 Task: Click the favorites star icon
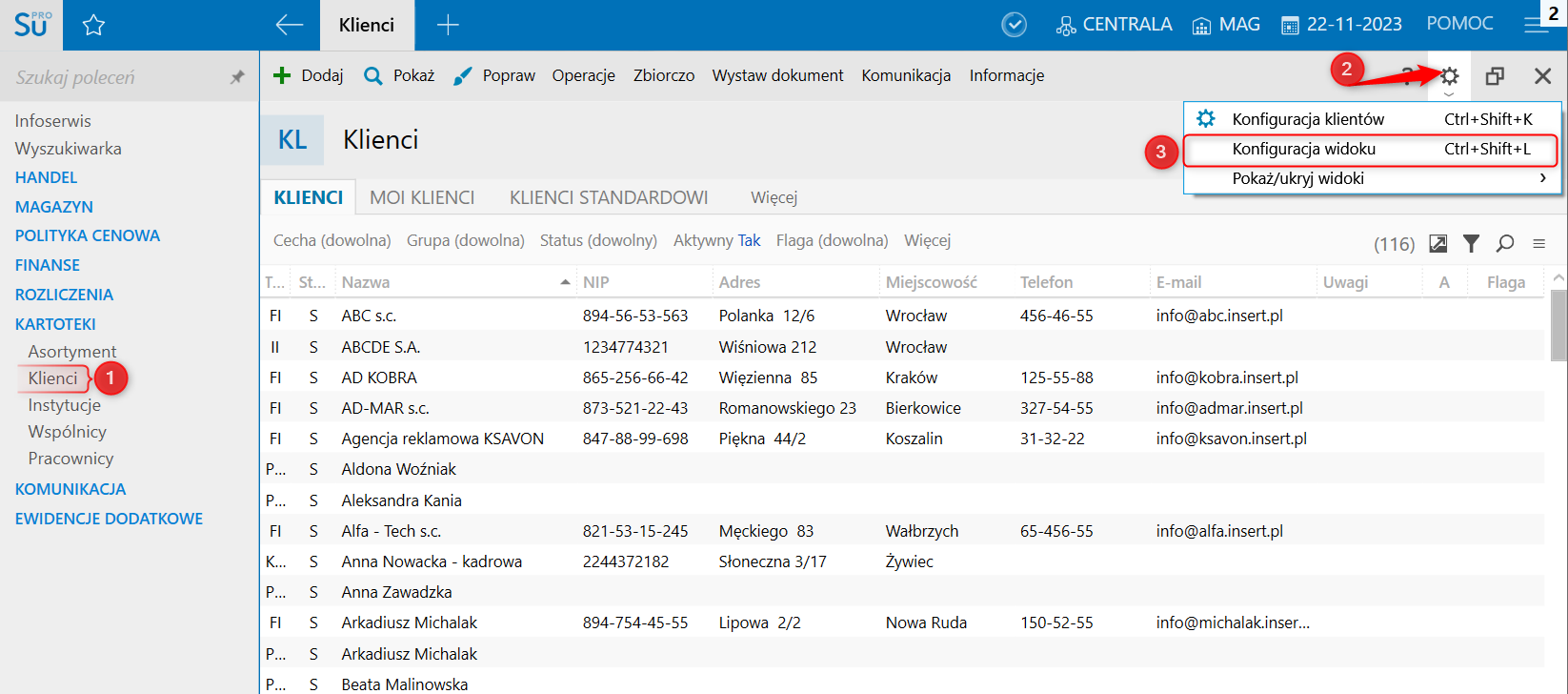pos(93,26)
